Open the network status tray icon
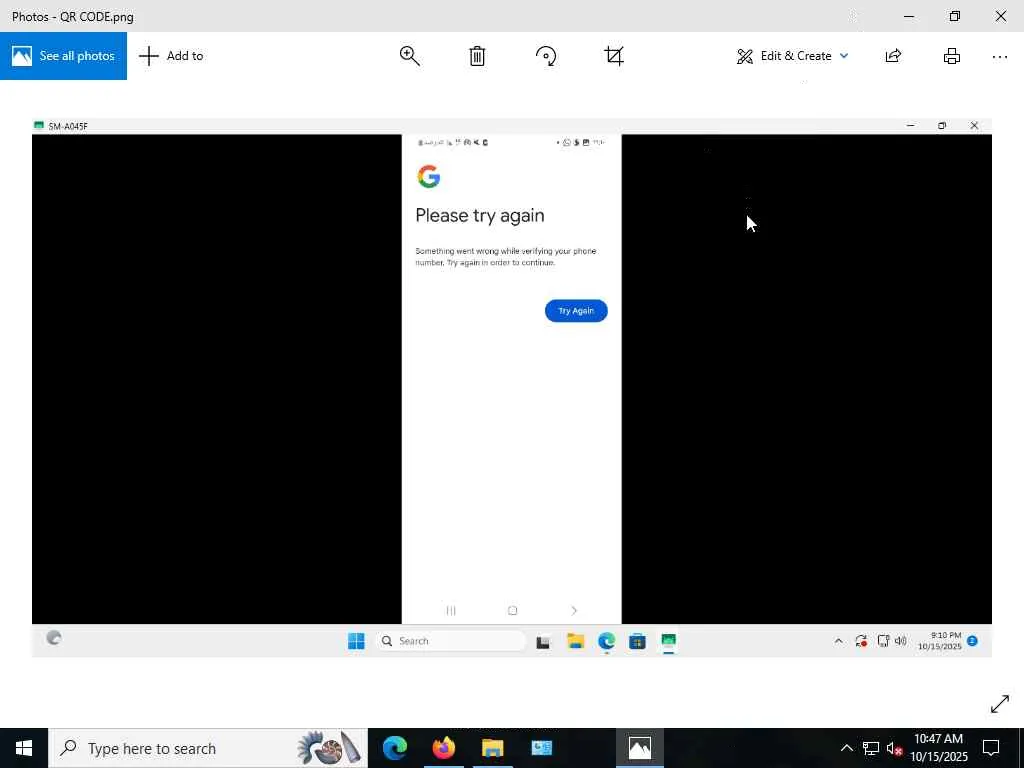 tap(871, 748)
